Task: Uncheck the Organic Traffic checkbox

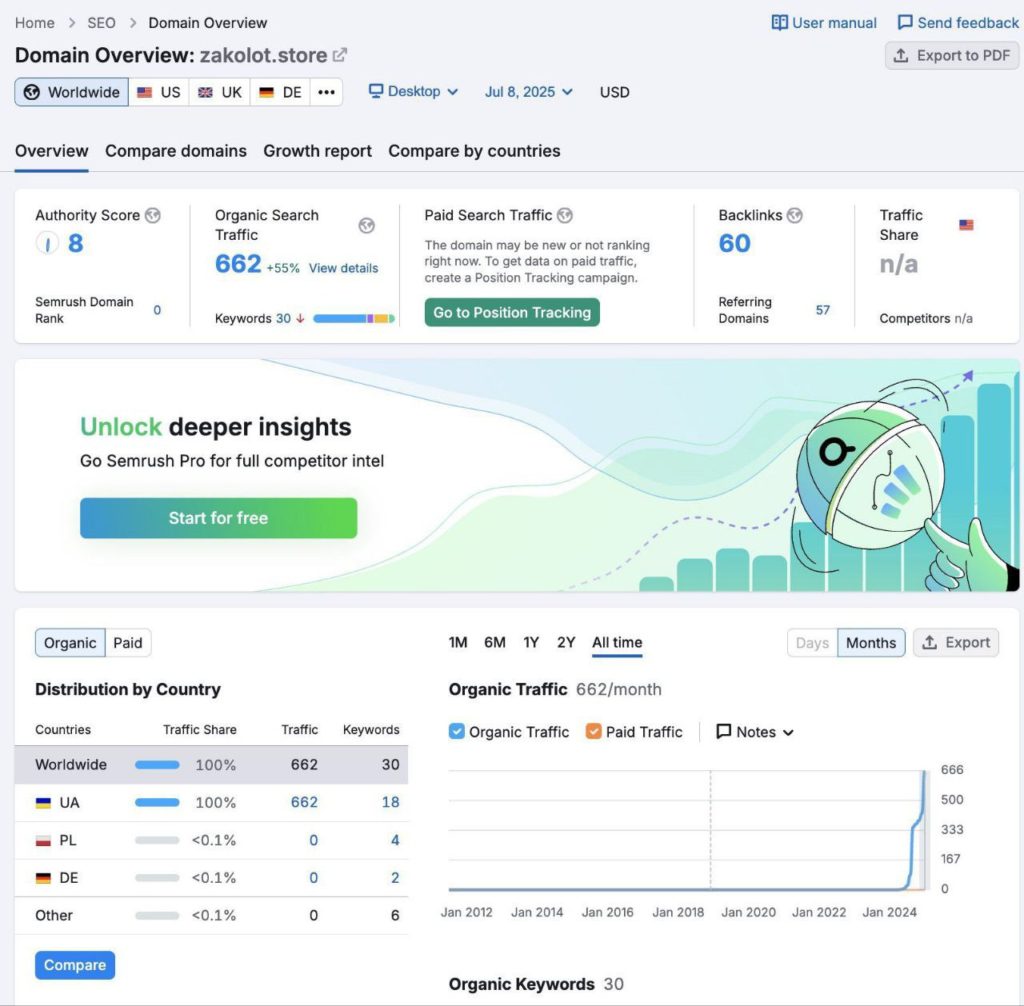Action: [457, 731]
